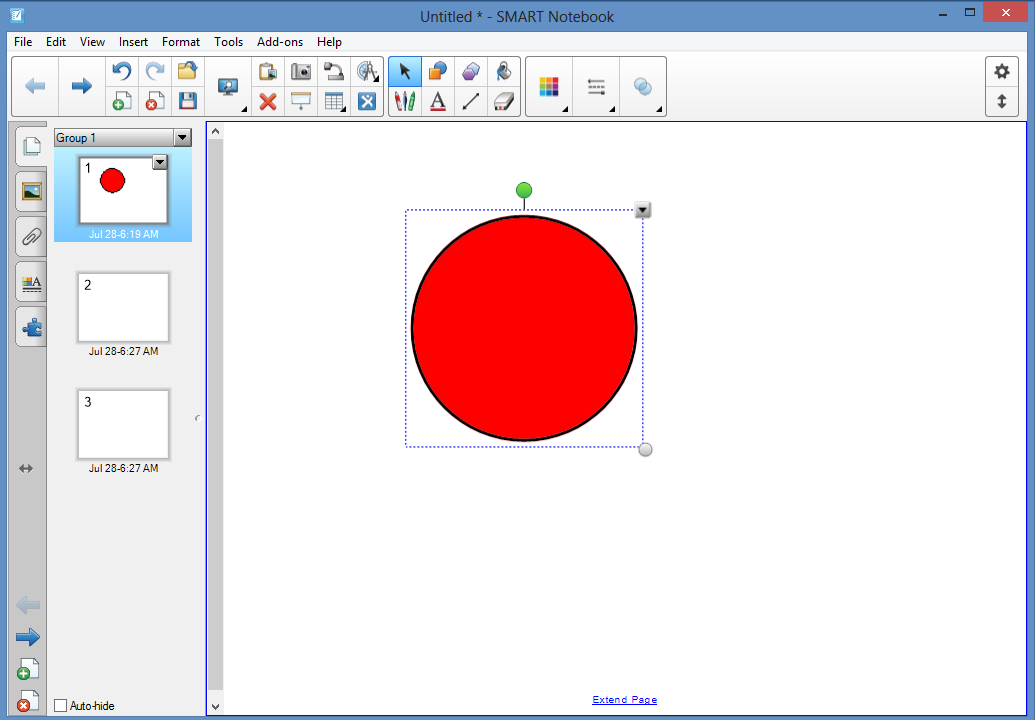This screenshot has width=1035, height=720.
Task: Open the line style dropdown
Action: coord(596,86)
